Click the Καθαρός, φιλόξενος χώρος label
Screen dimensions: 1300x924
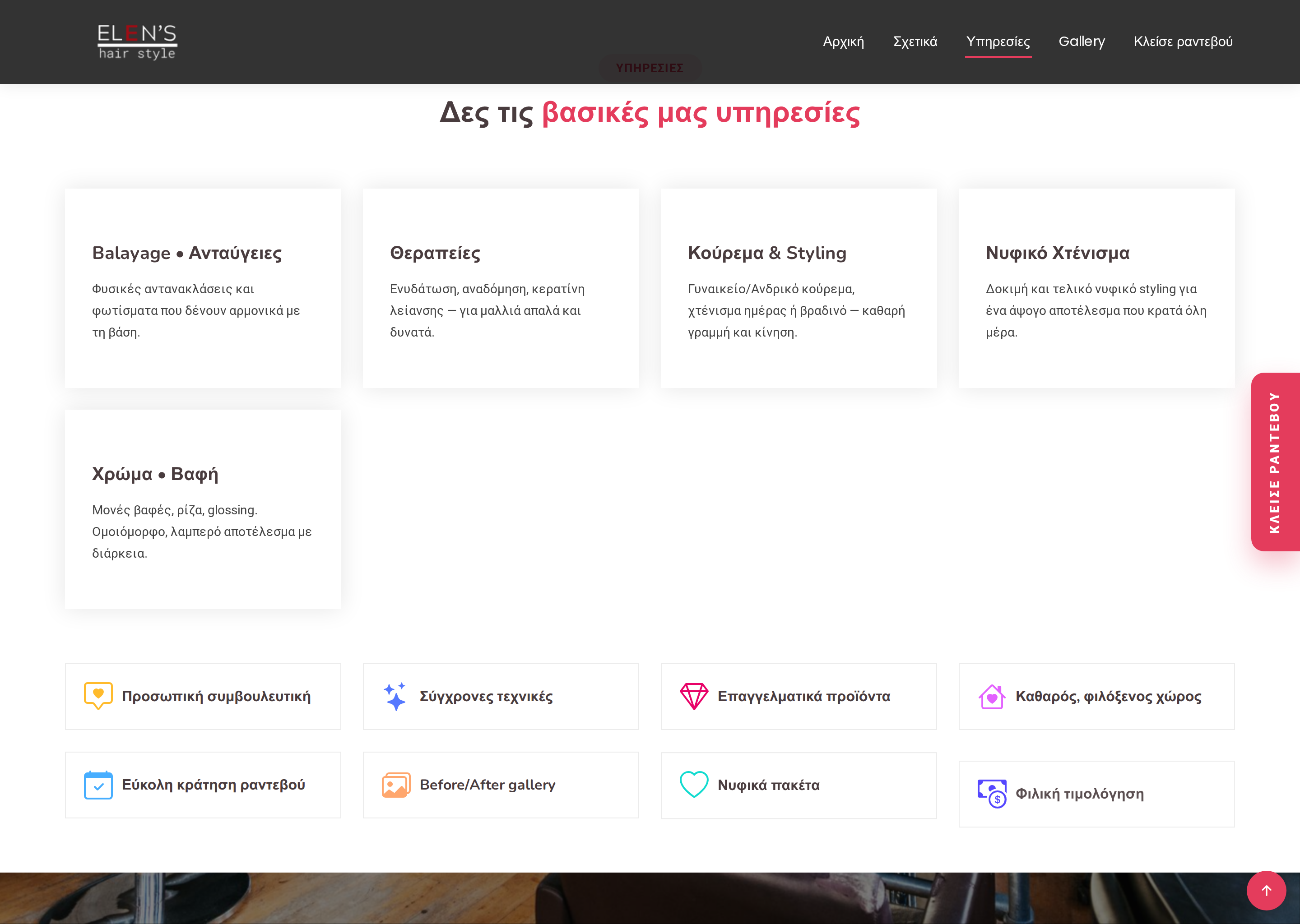1108,697
